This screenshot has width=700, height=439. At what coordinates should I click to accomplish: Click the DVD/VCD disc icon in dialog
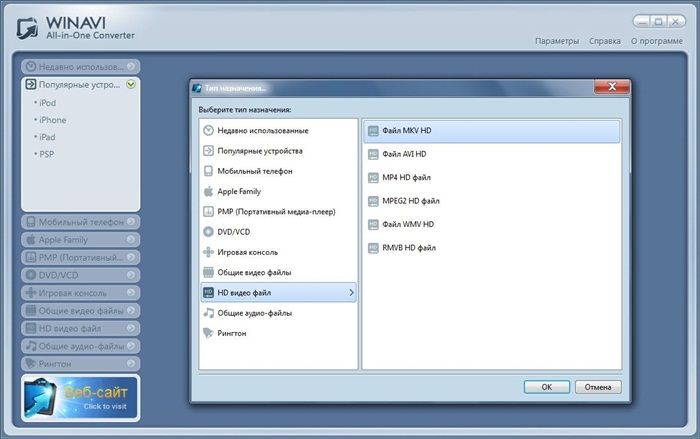coord(208,232)
